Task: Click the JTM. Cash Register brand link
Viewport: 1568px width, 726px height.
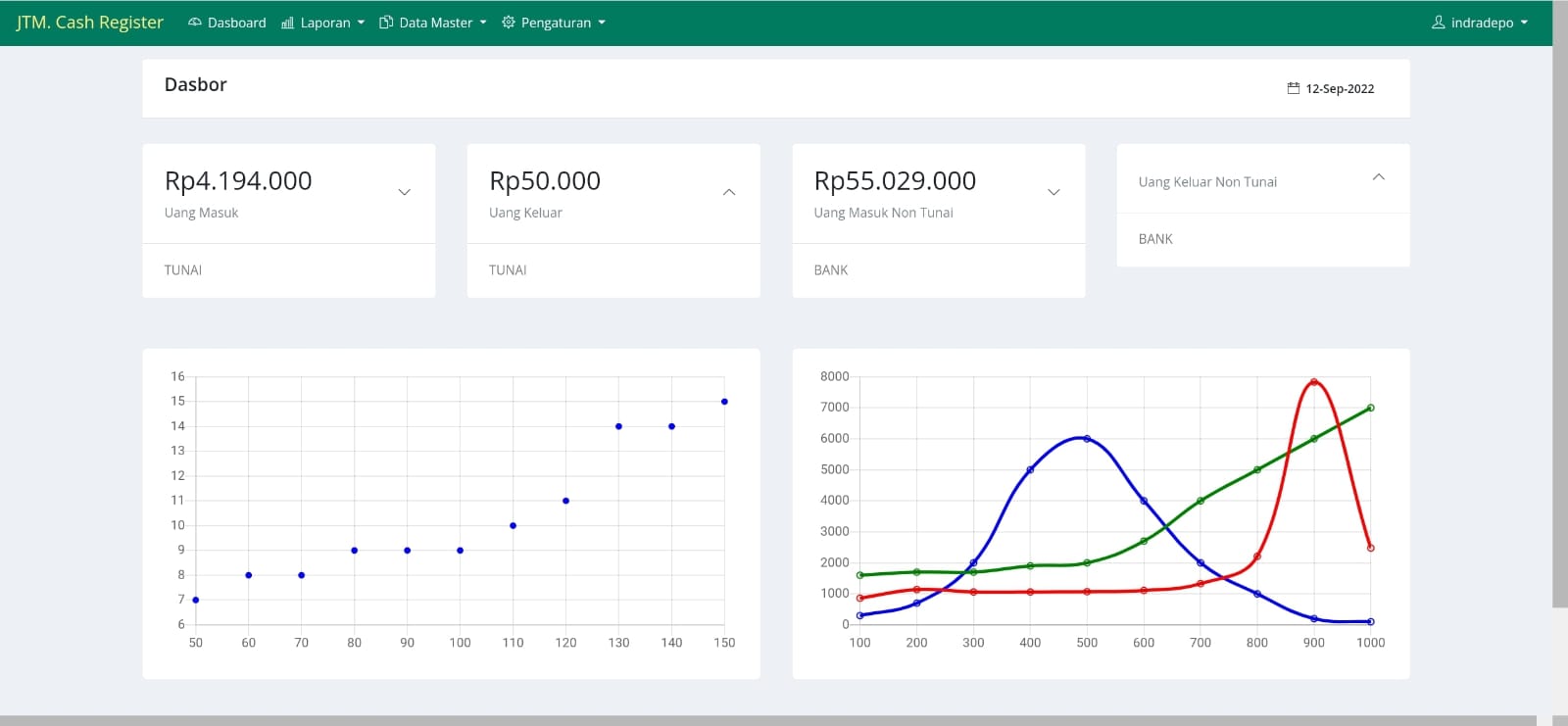Action: 89,23
